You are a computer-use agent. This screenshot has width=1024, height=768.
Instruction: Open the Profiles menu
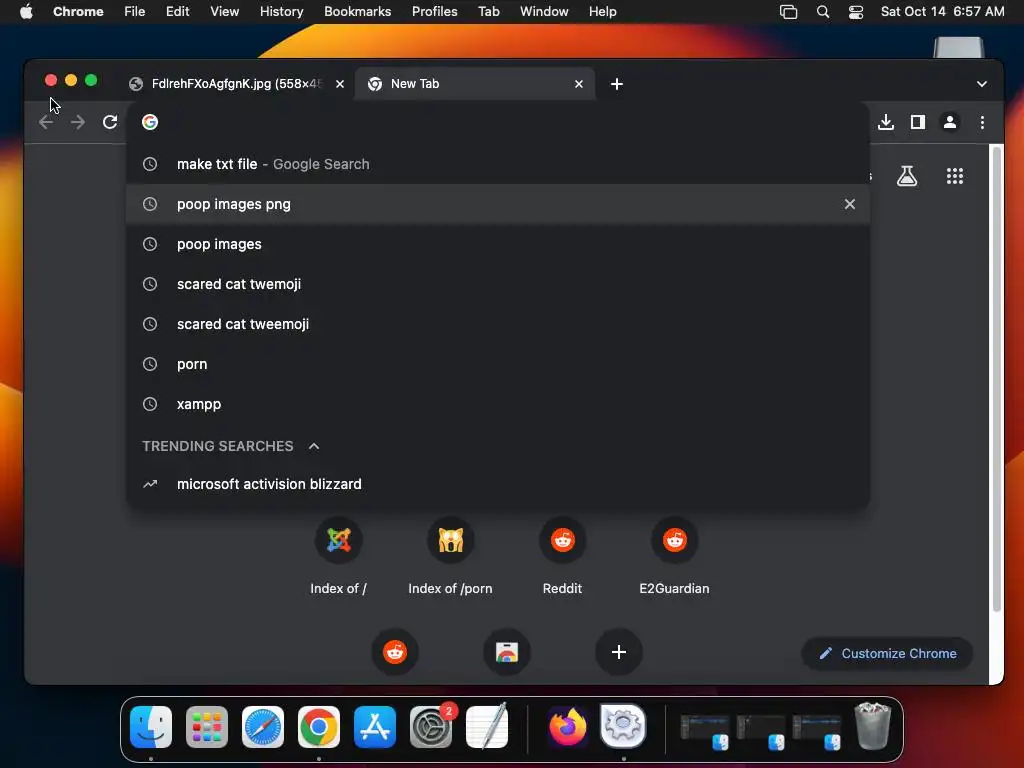[x=434, y=12]
